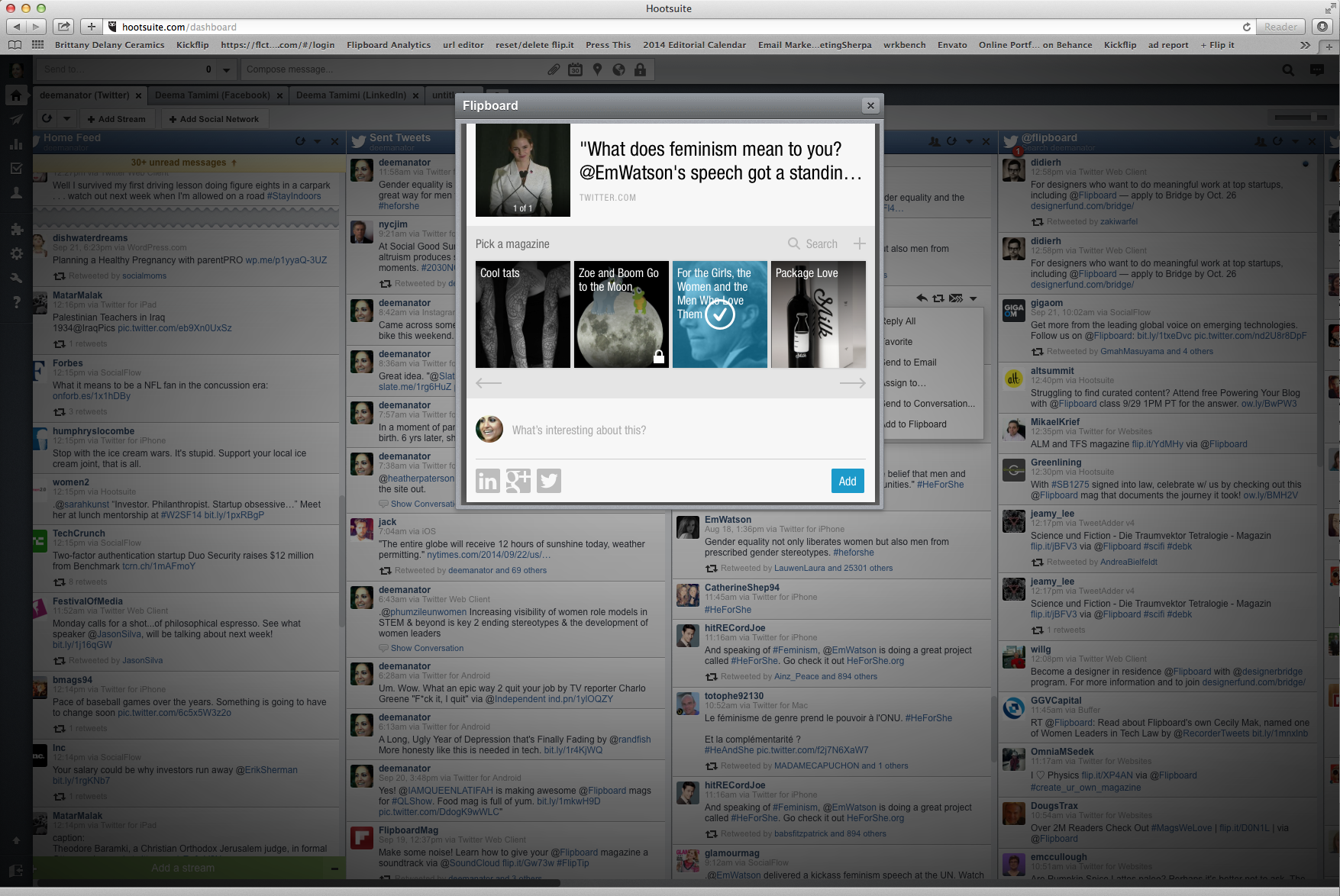Select the Cool tats magazine
Viewport: 1340px width, 896px height.
coord(523,314)
